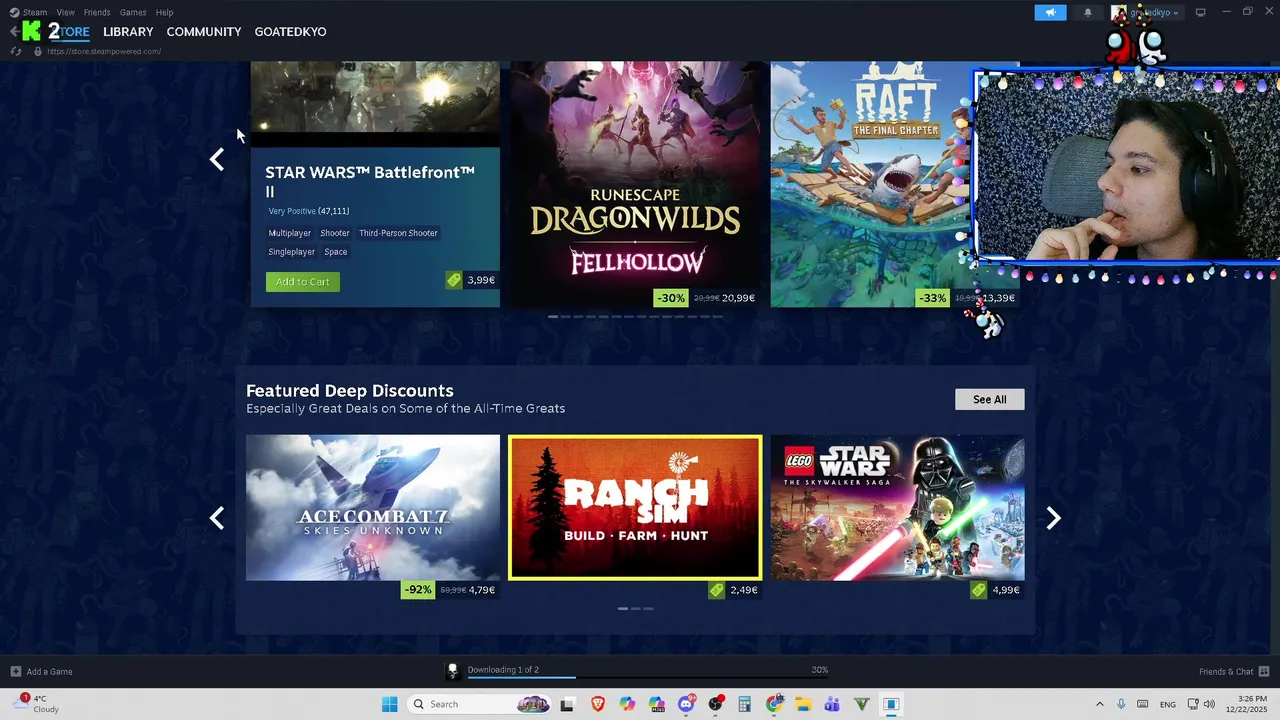The height and width of the screenshot is (720, 1280).
Task: Open the notifications bell
Action: click(x=1088, y=12)
